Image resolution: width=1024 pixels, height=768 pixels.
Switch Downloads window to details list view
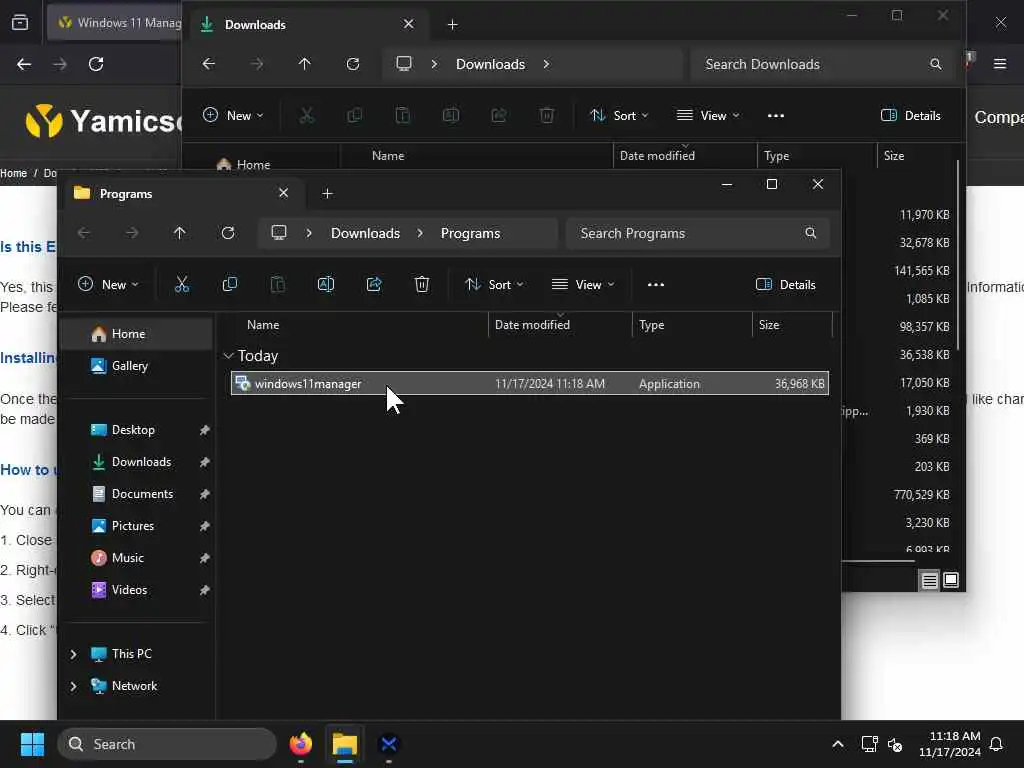click(929, 580)
